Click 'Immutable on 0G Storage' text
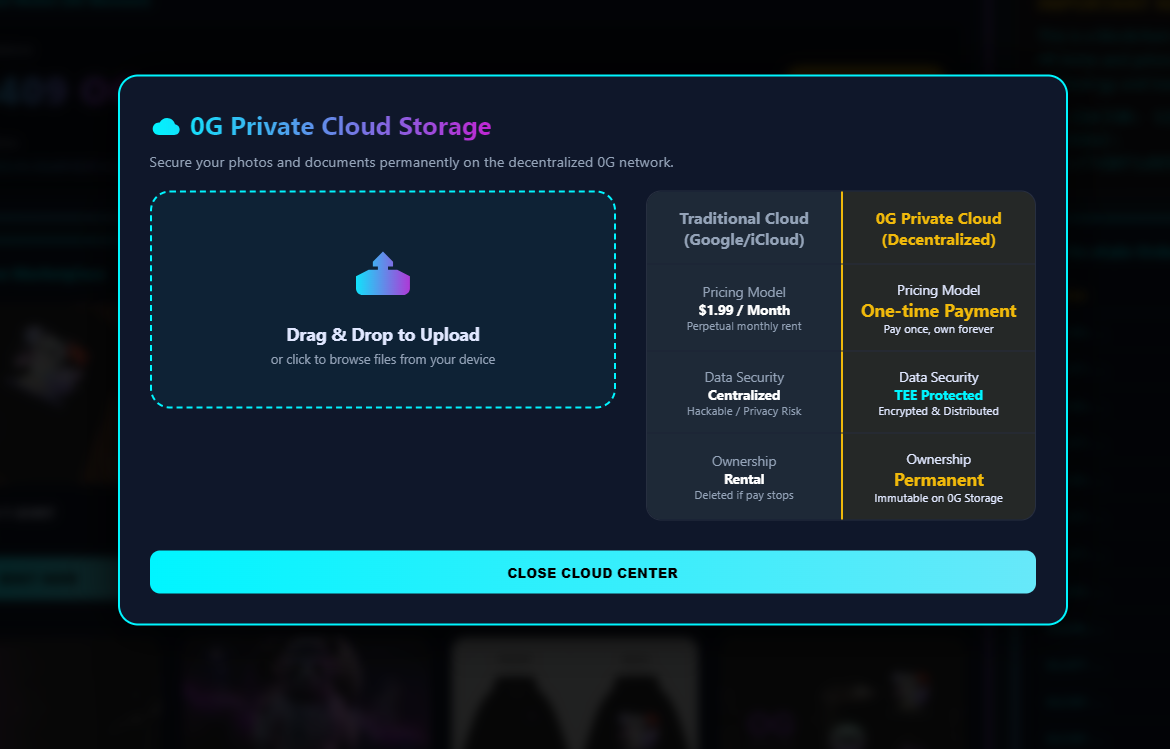1170x749 pixels. [x=939, y=498]
